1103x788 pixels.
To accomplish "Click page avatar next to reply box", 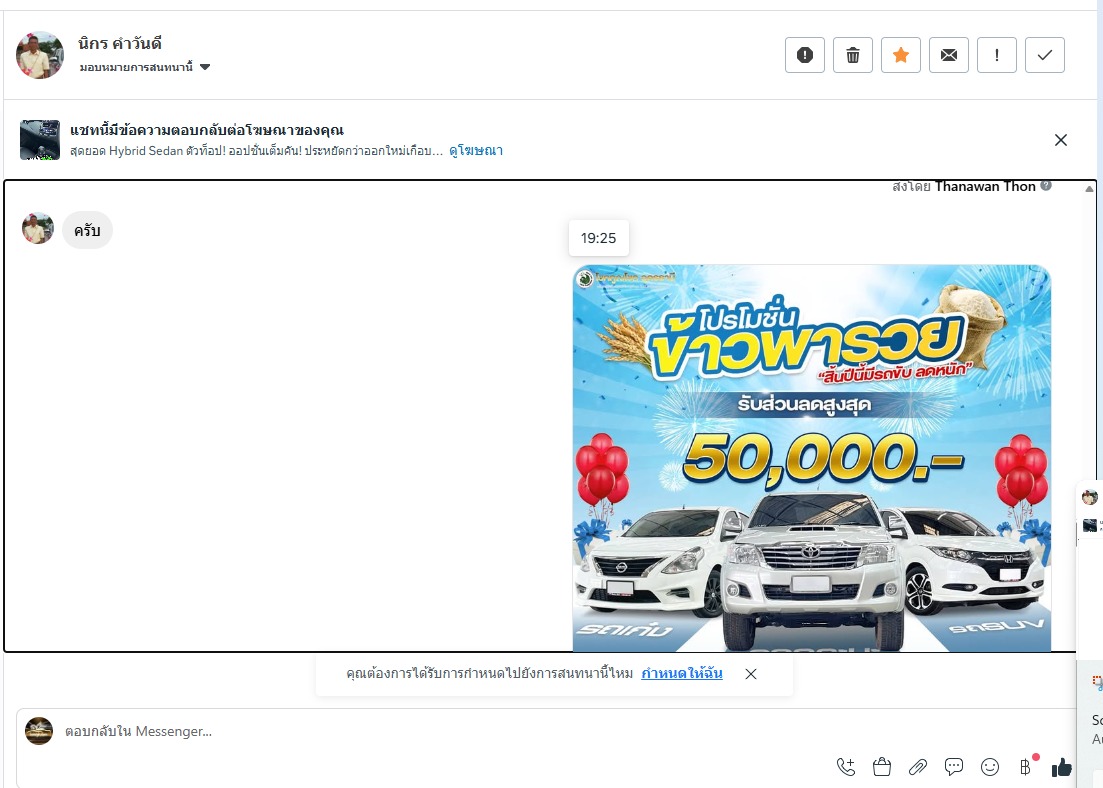I will (39, 731).
